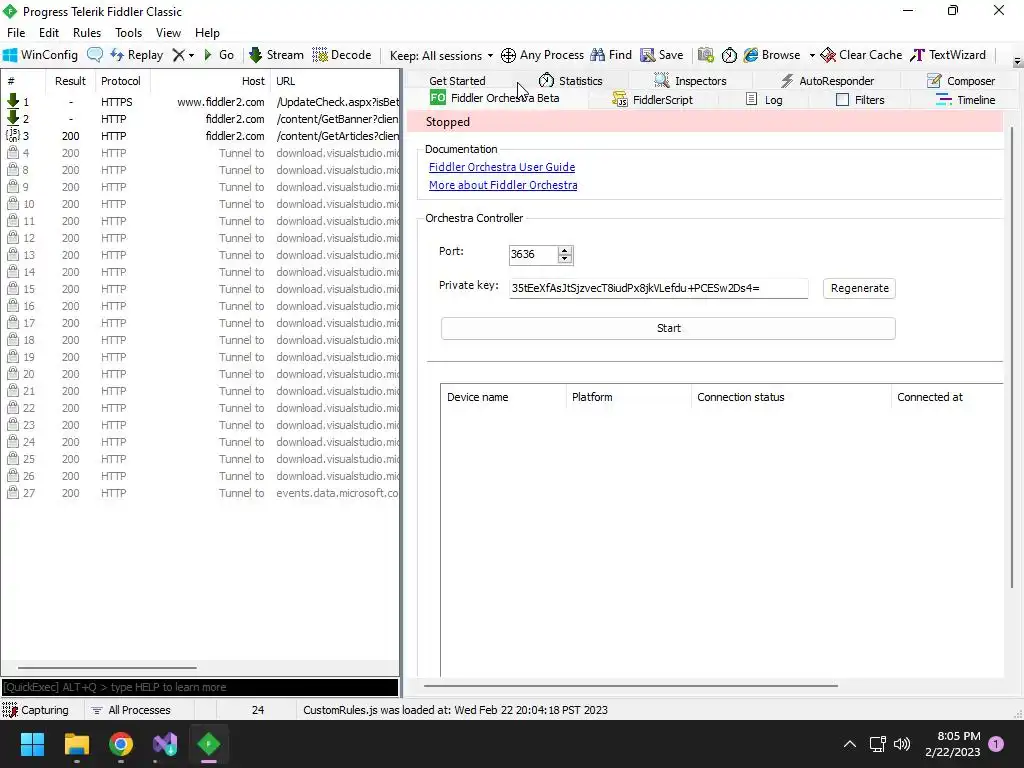1024x768 pixels.
Task: Switch to the Composer tab
Action: (x=961, y=81)
